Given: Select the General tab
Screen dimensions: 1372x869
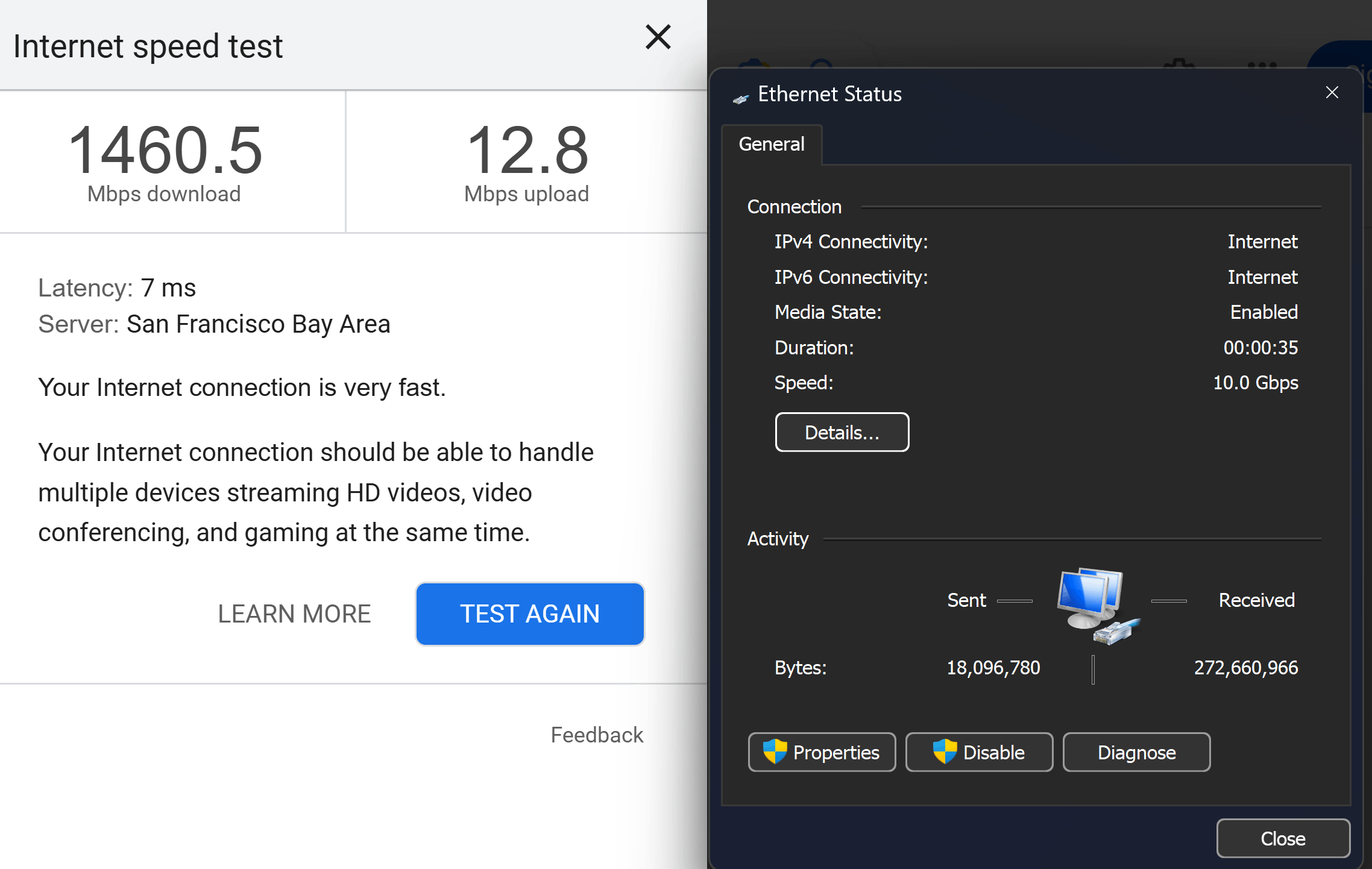Looking at the screenshot, I should click(771, 144).
